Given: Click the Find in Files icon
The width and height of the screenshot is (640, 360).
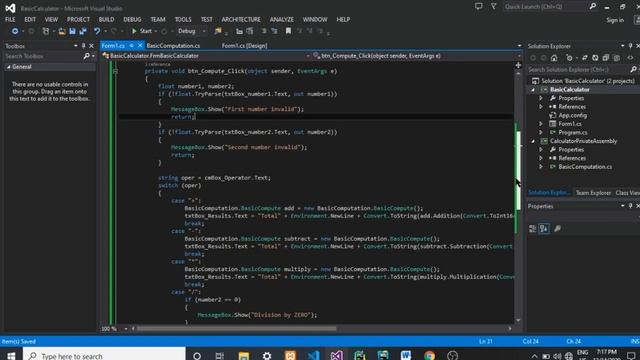Looking at the screenshot, I should pos(218,31).
